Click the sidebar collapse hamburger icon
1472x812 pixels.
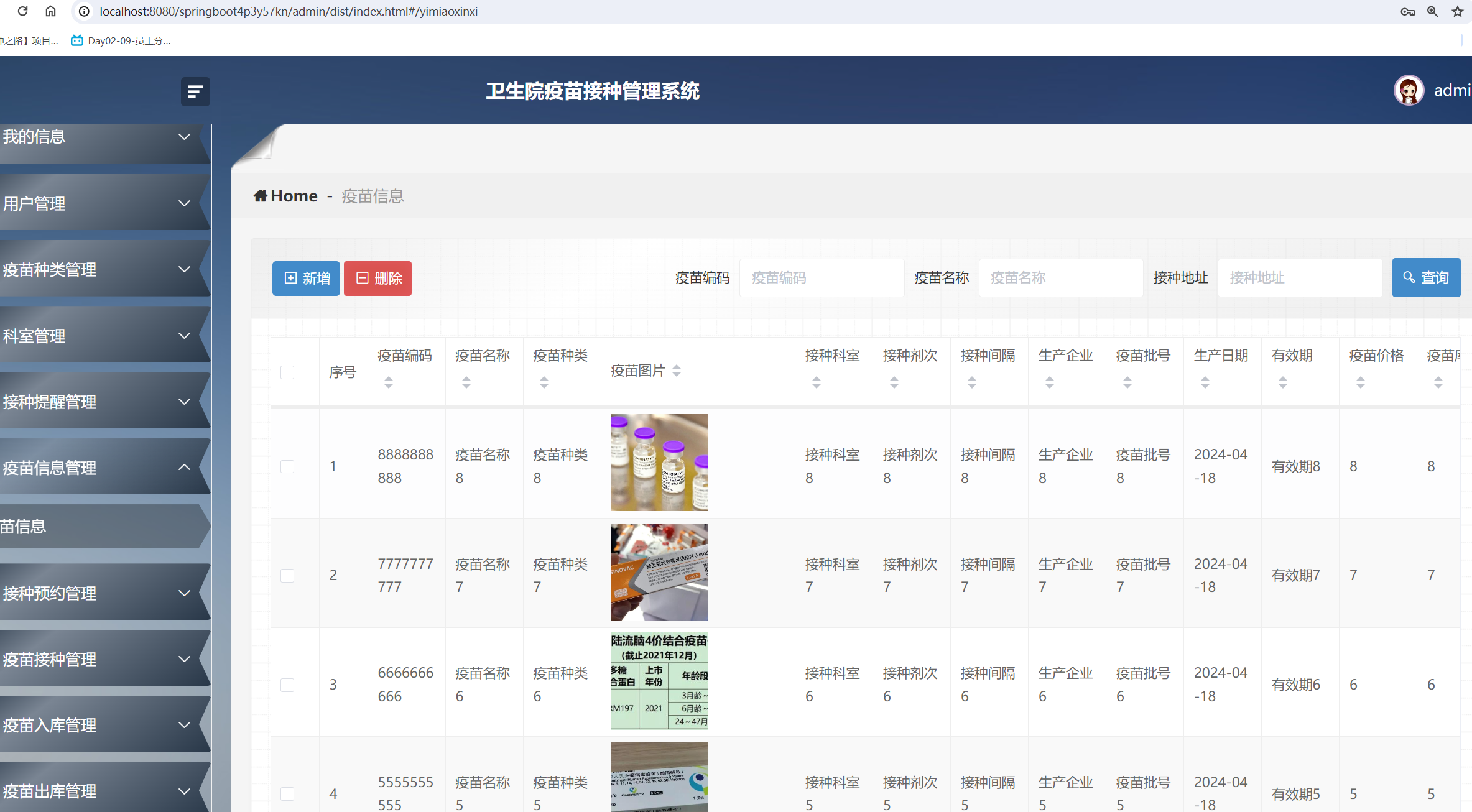tap(195, 91)
